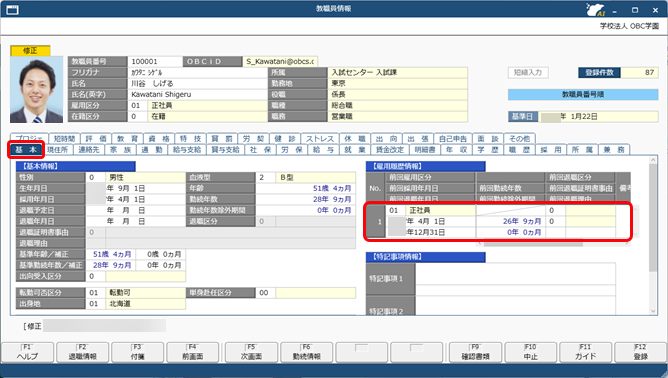
Task: Open the 家族 tab
Action: 121,150
